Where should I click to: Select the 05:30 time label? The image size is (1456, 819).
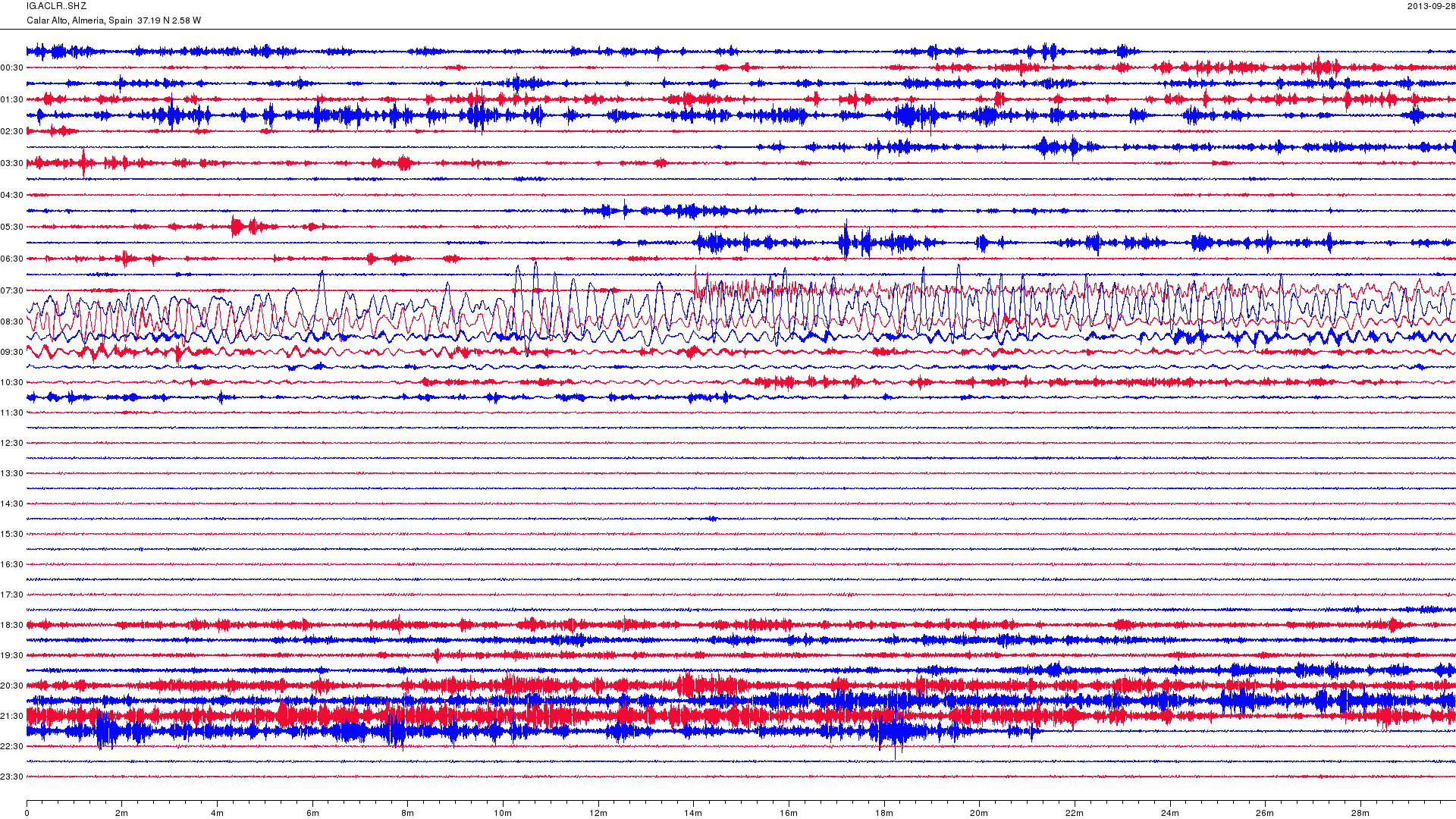[12, 227]
